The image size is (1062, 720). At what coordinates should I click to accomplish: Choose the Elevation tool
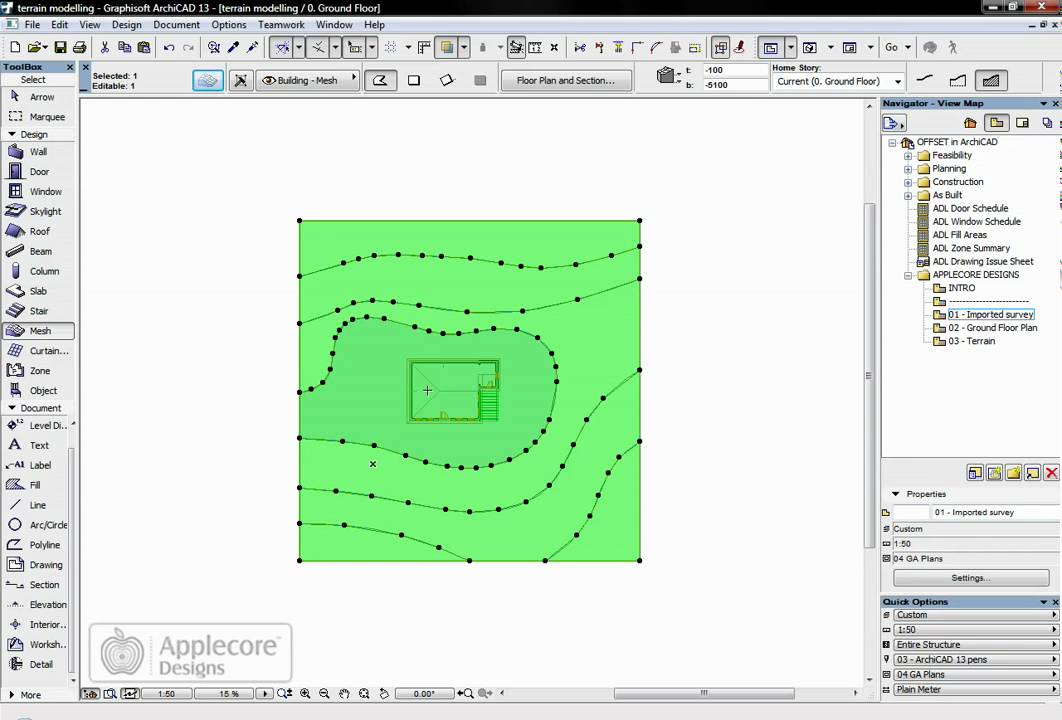coord(37,604)
